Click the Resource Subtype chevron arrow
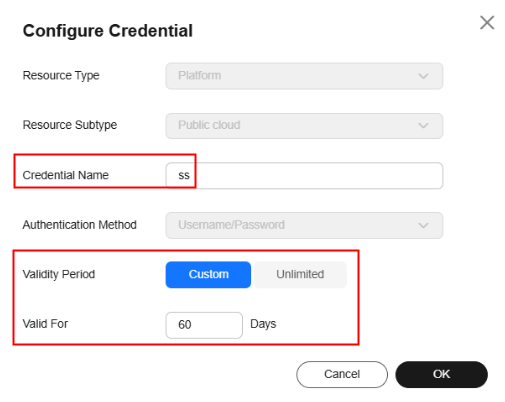 (x=423, y=126)
